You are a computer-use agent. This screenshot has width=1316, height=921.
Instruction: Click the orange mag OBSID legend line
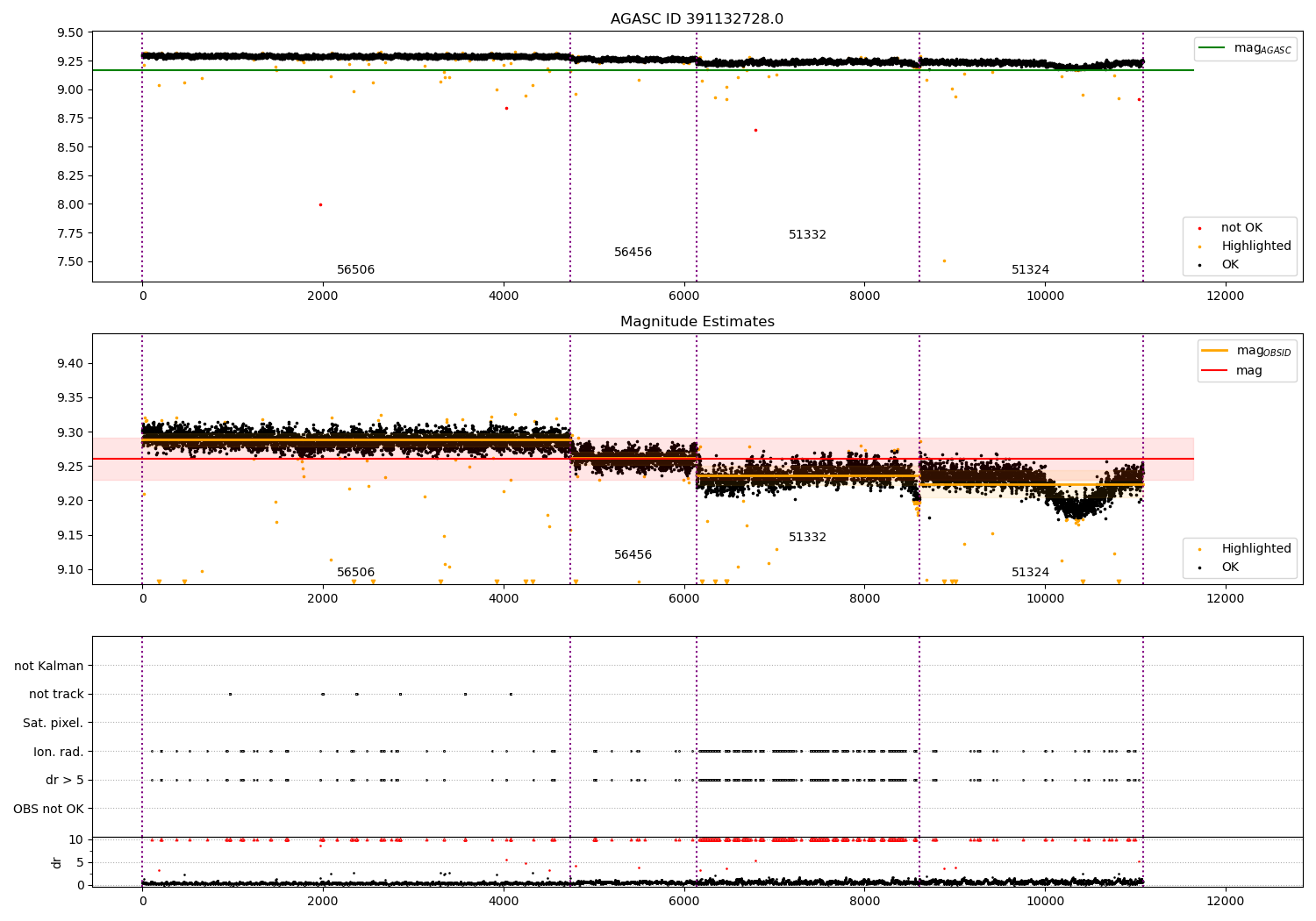(x=1215, y=351)
